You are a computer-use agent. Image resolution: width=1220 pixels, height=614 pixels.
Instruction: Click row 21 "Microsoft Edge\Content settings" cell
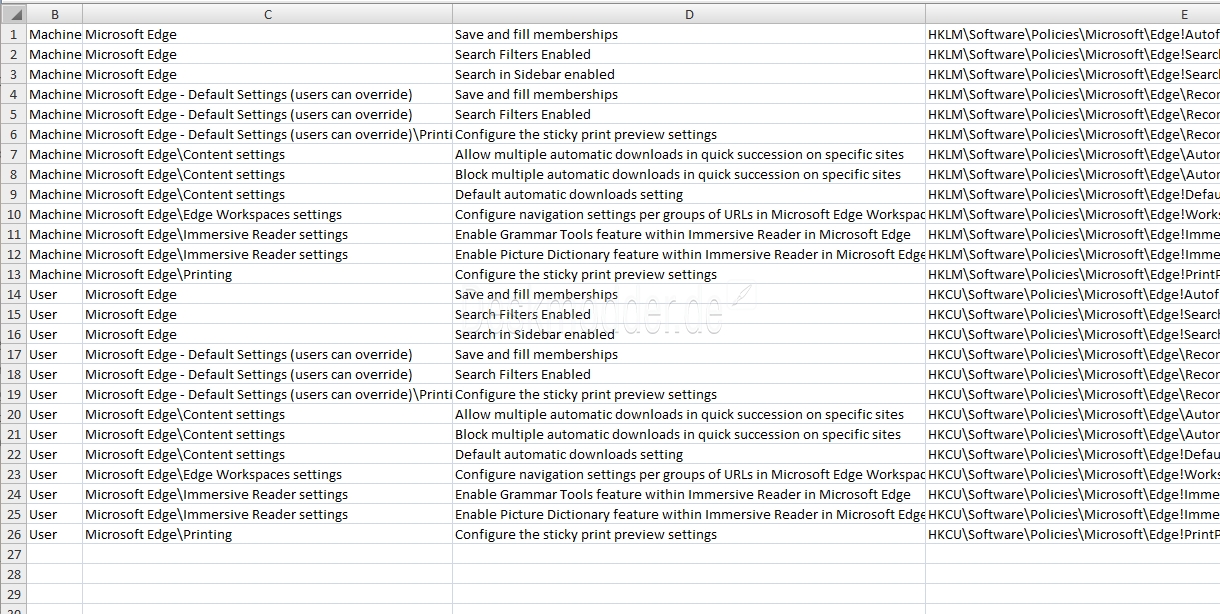click(267, 434)
